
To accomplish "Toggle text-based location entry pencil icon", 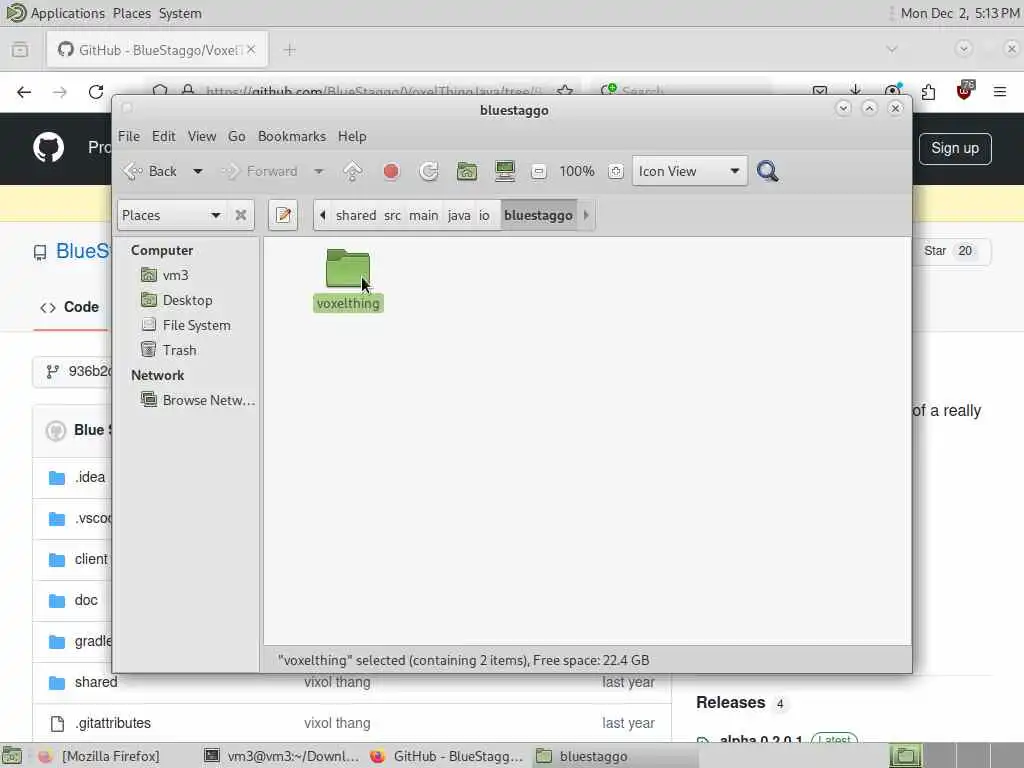I will coord(283,215).
